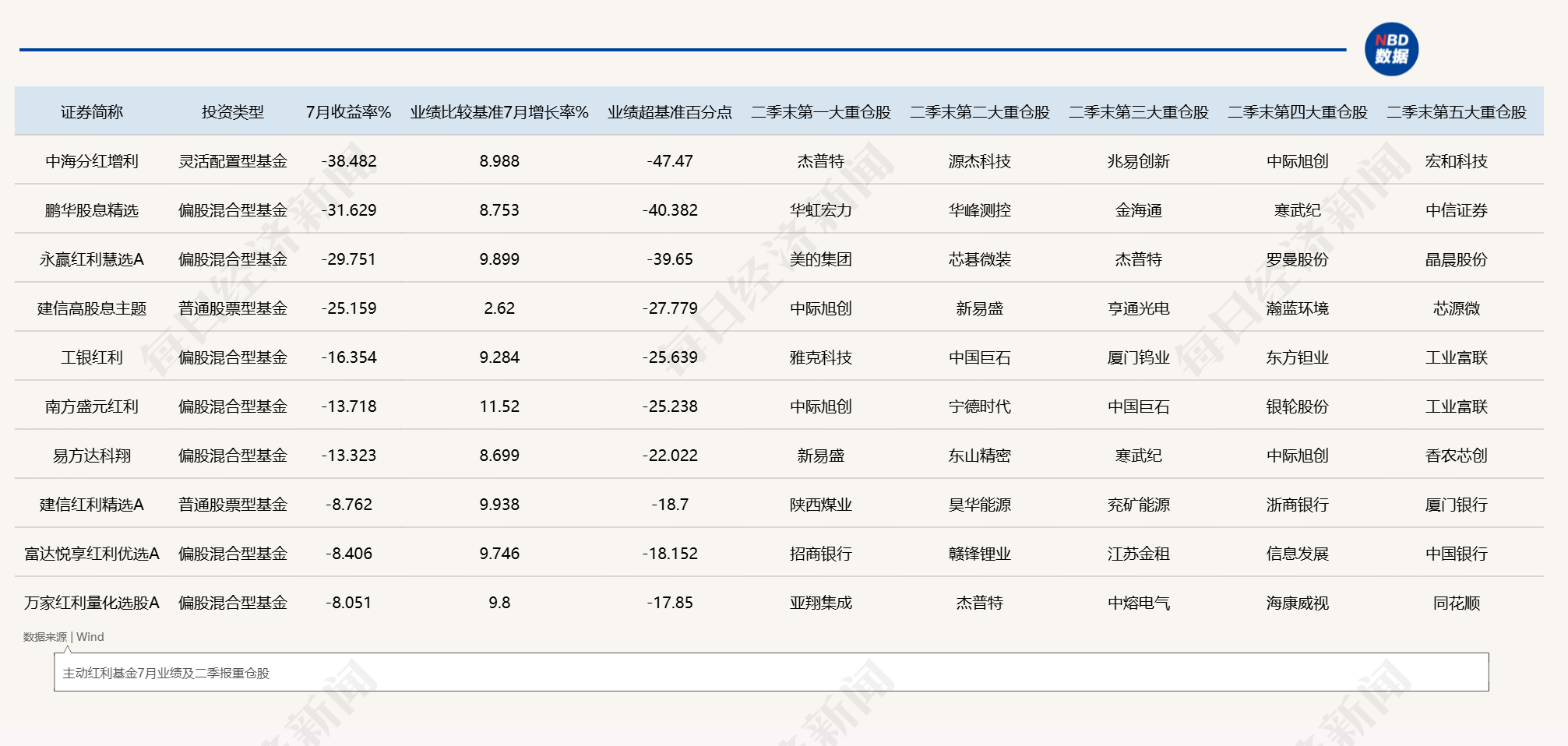Click top holding 招商银行
The width and height of the screenshot is (1568, 746).
[821, 554]
